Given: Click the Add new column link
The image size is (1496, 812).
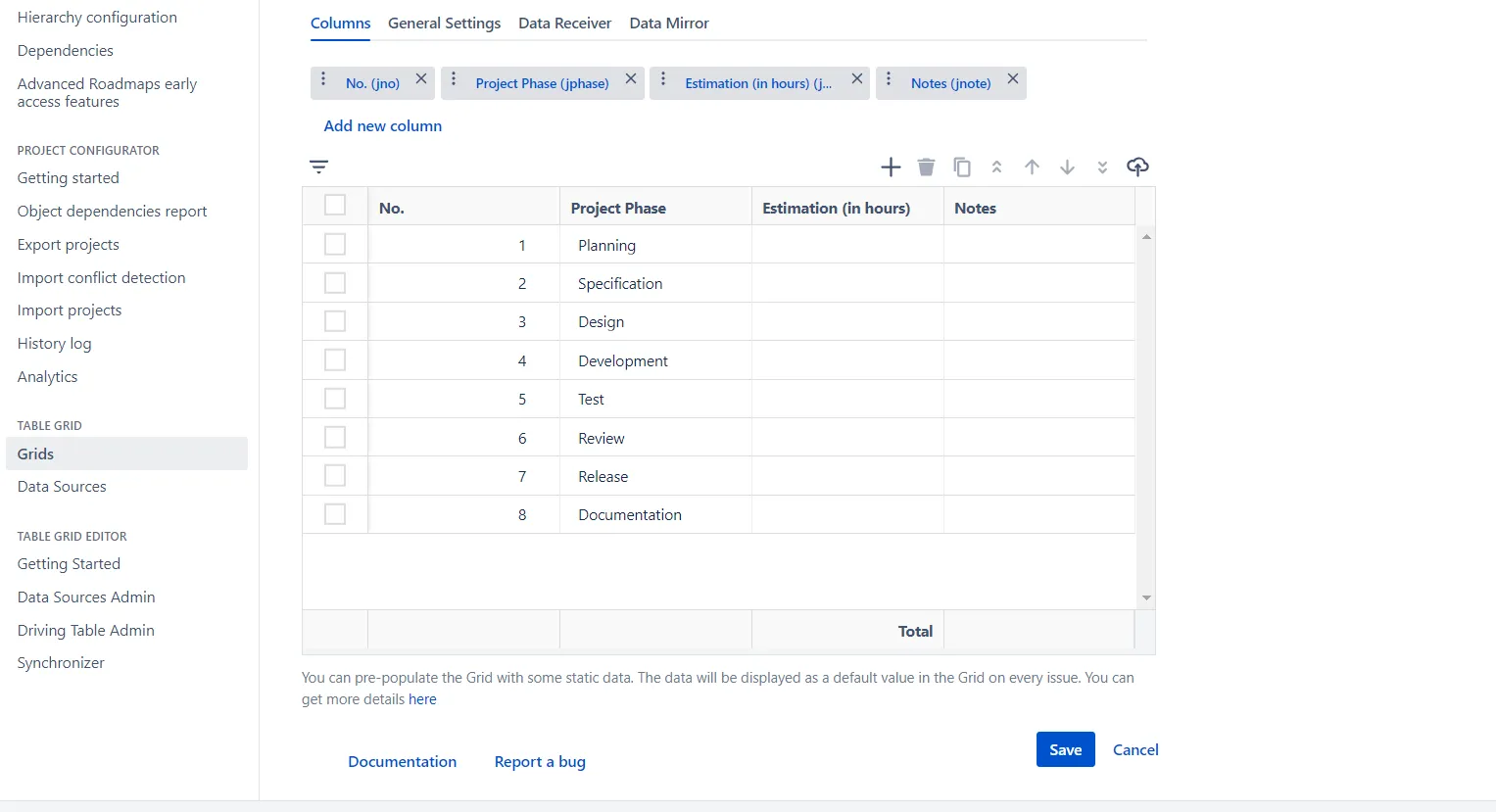Looking at the screenshot, I should tap(382, 125).
